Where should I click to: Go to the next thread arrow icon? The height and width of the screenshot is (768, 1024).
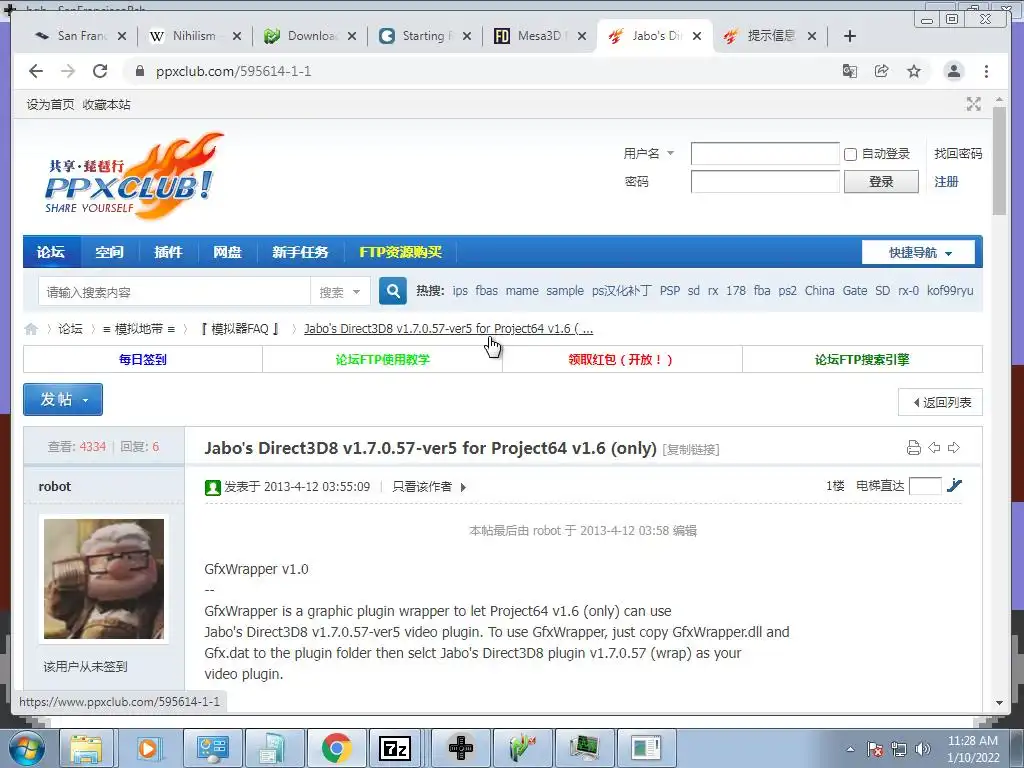pyautogui.click(x=954, y=447)
